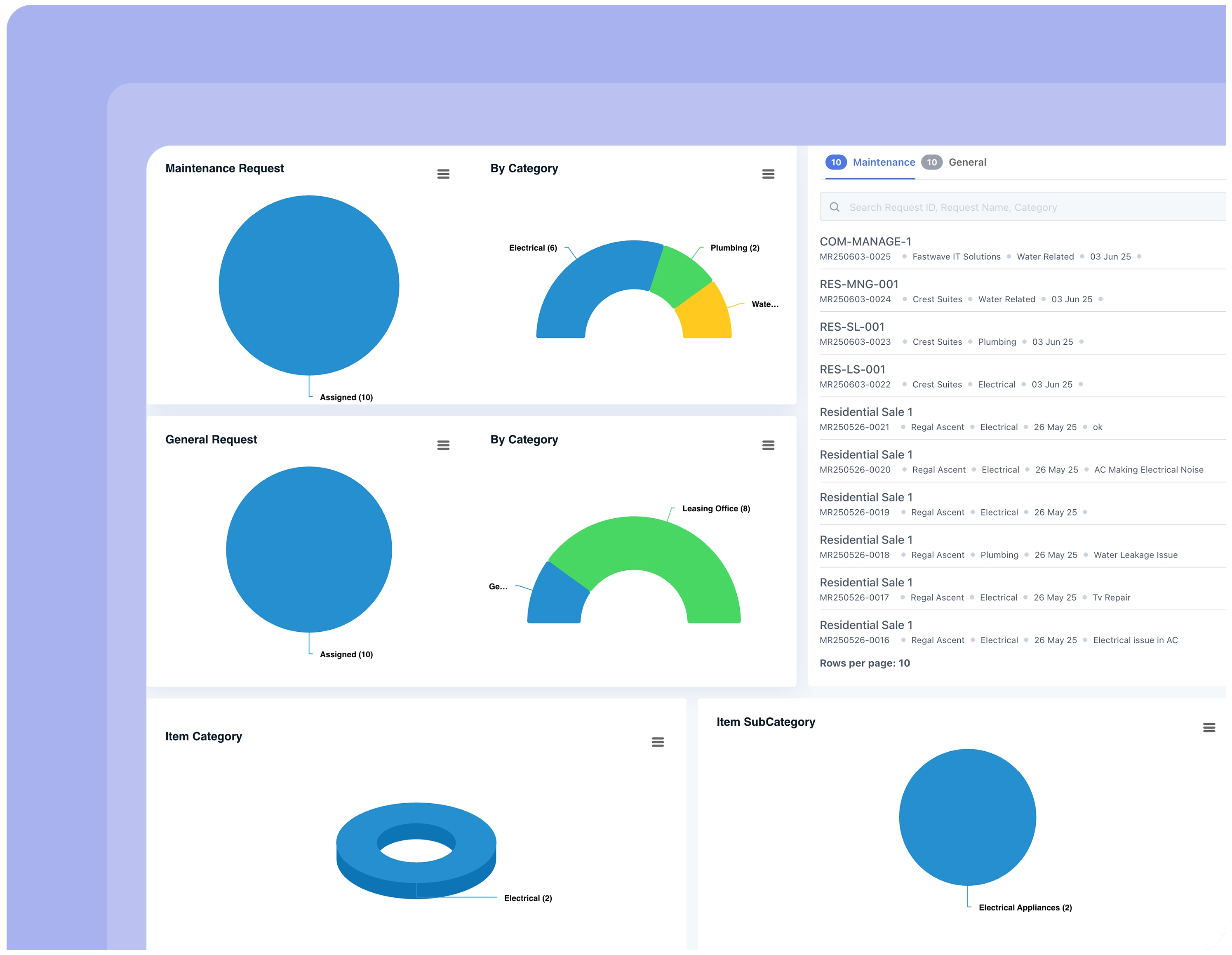Image resolution: width=1232 pixels, height=955 pixels.
Task: Open the Maintenance Request chart menu
Action: click(443, 174)
